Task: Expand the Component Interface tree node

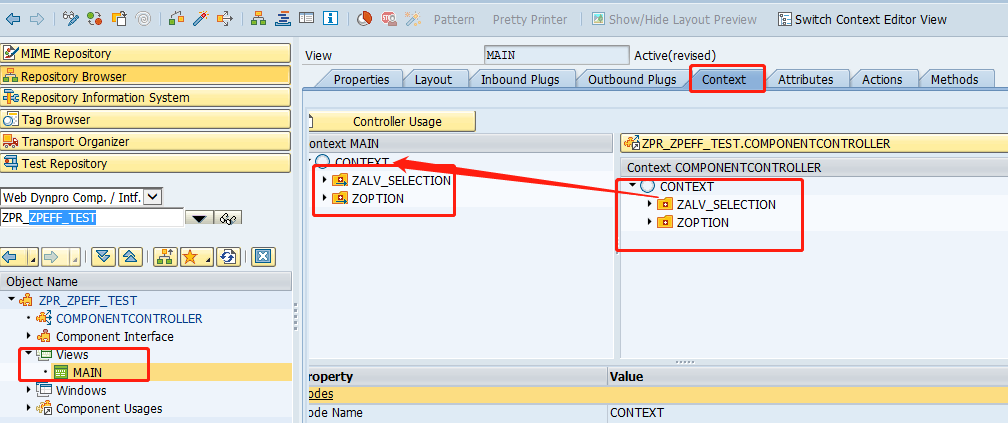Action: (28, 336)
